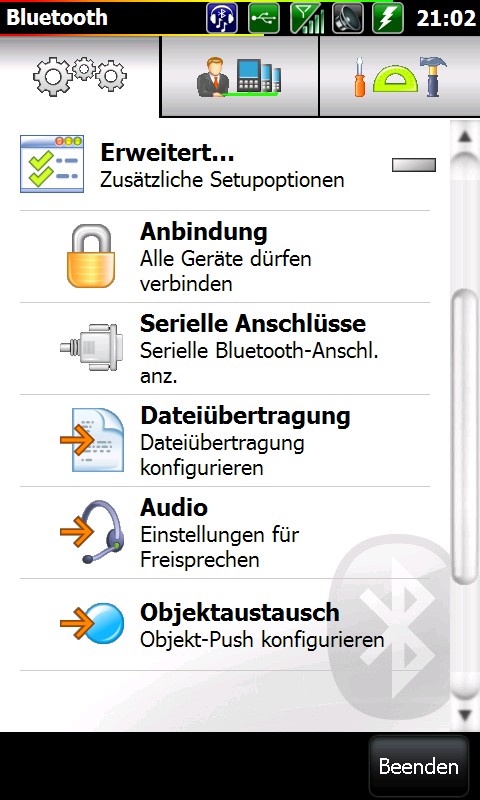Click the blue sphere Objektaustausch icon
This screenshot has height=800, width=480.
point(92,623)
